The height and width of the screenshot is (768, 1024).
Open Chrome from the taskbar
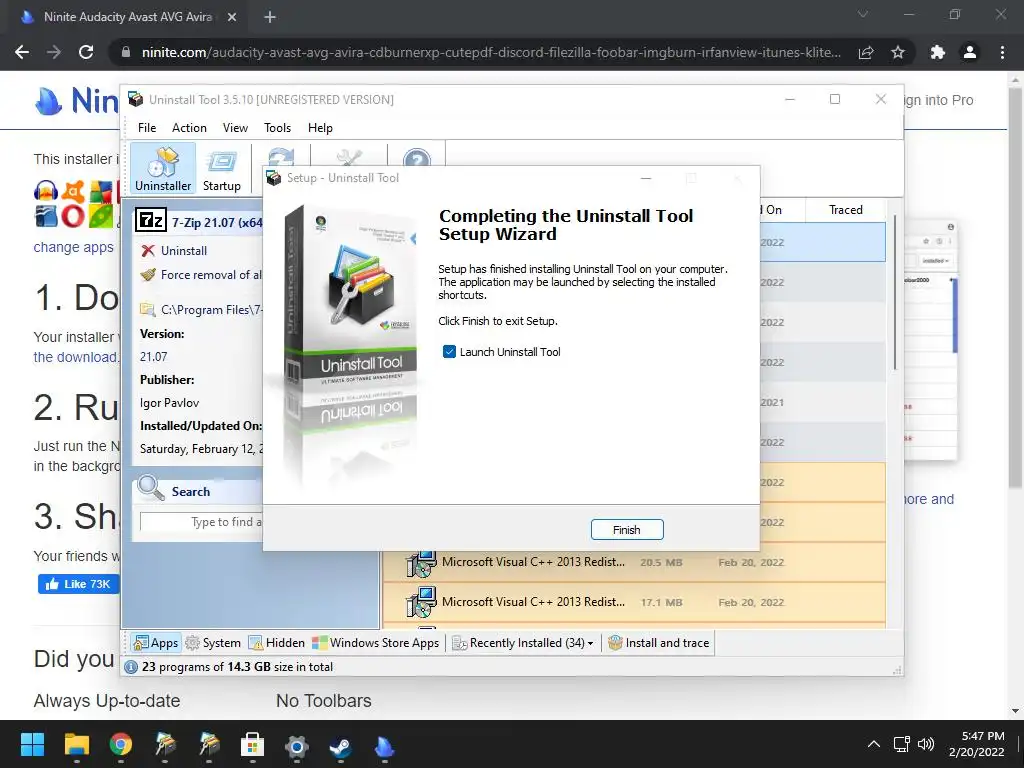click(x=121, y=744)
